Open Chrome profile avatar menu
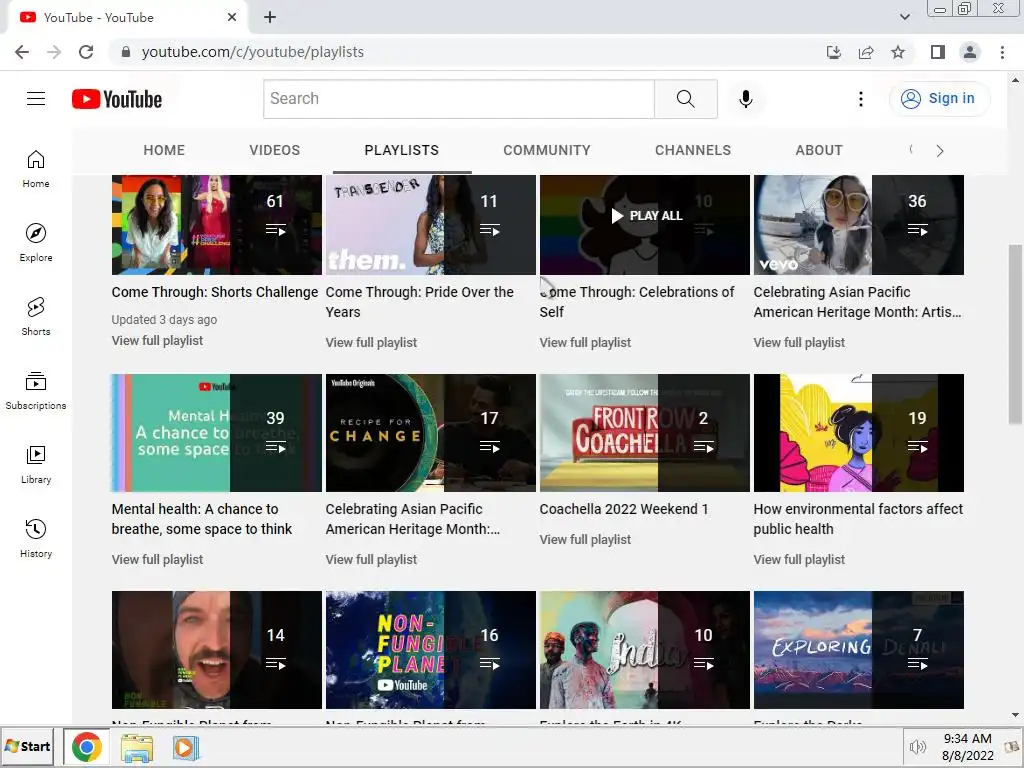Image resolution: width=1024 pixels, height=768 pixels. 970,52
